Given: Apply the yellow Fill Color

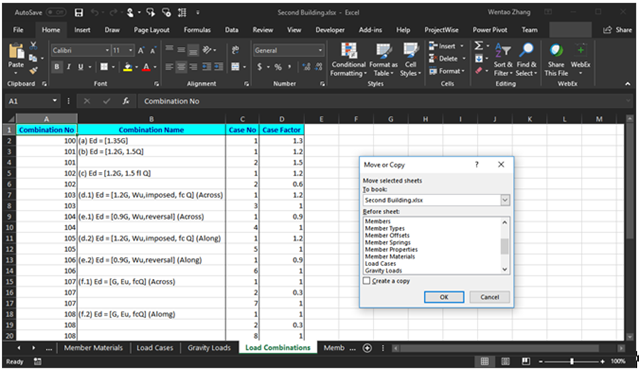Looking at the screenshot, I should (x=128, y=67).
